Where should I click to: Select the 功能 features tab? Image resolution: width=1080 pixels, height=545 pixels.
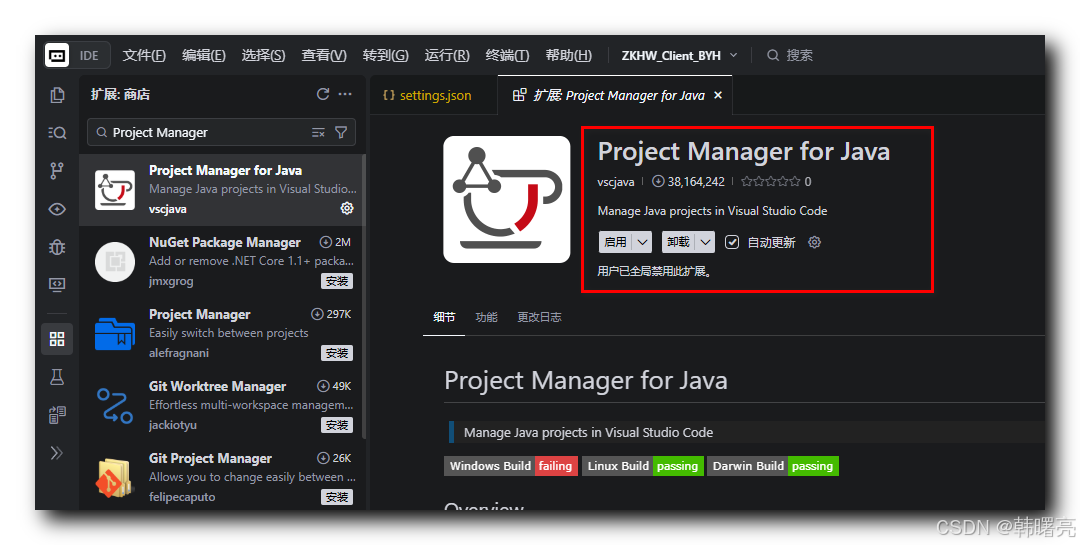pos(486,317)
